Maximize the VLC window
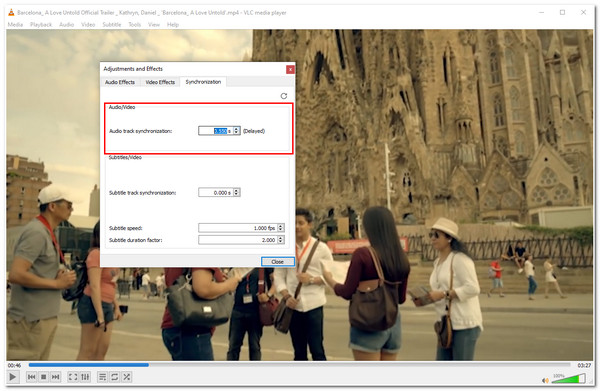Screen dimensions: 600x391 click(x=562, y=13)
